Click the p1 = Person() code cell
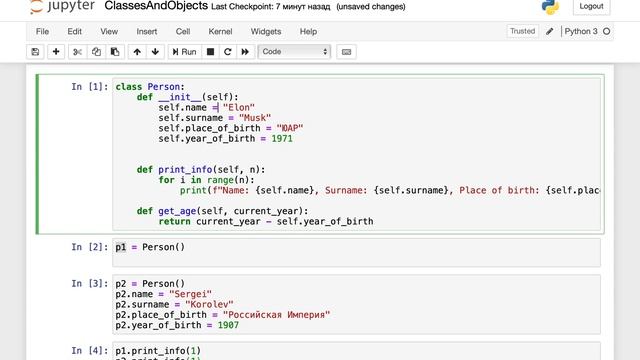 point(356,253)
